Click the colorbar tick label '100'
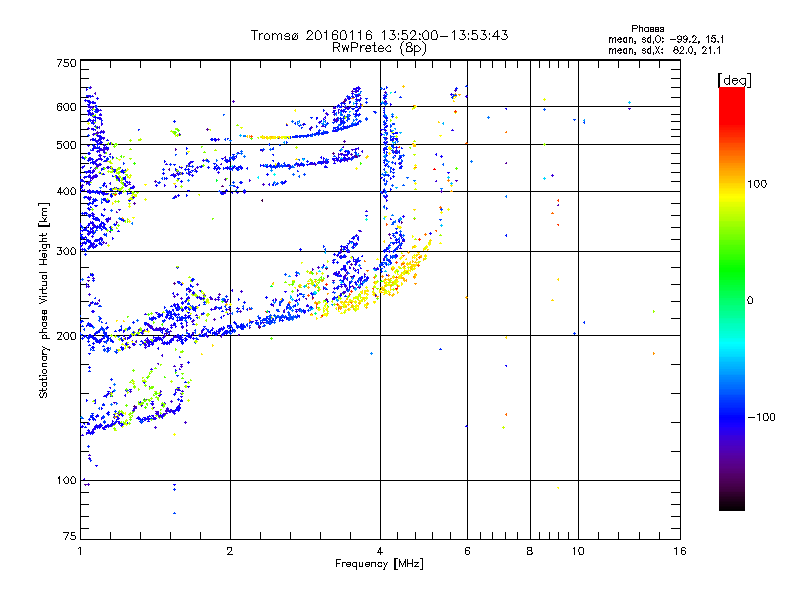This screenshot has height=600, width=800. click(x=757, y=184)
